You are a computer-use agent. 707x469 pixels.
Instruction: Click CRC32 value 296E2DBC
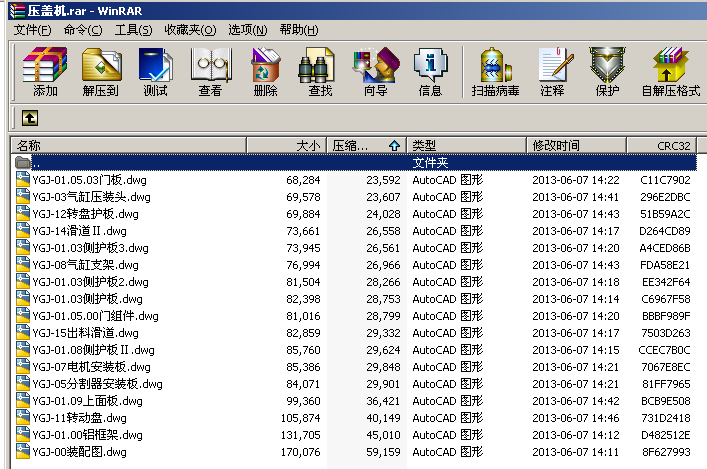point(665,197)
